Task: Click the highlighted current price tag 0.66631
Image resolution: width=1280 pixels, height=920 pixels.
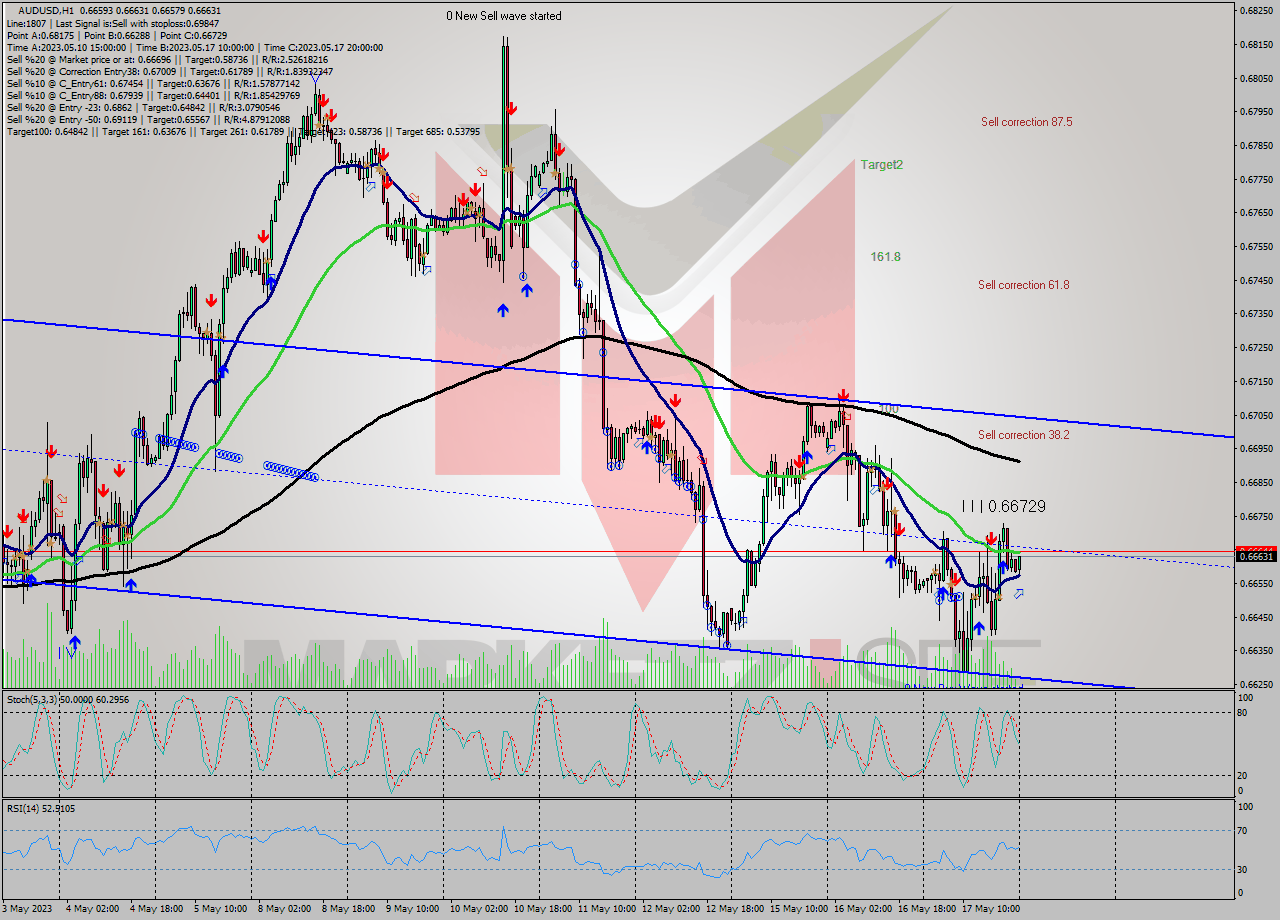Action: coord(1258,556)
